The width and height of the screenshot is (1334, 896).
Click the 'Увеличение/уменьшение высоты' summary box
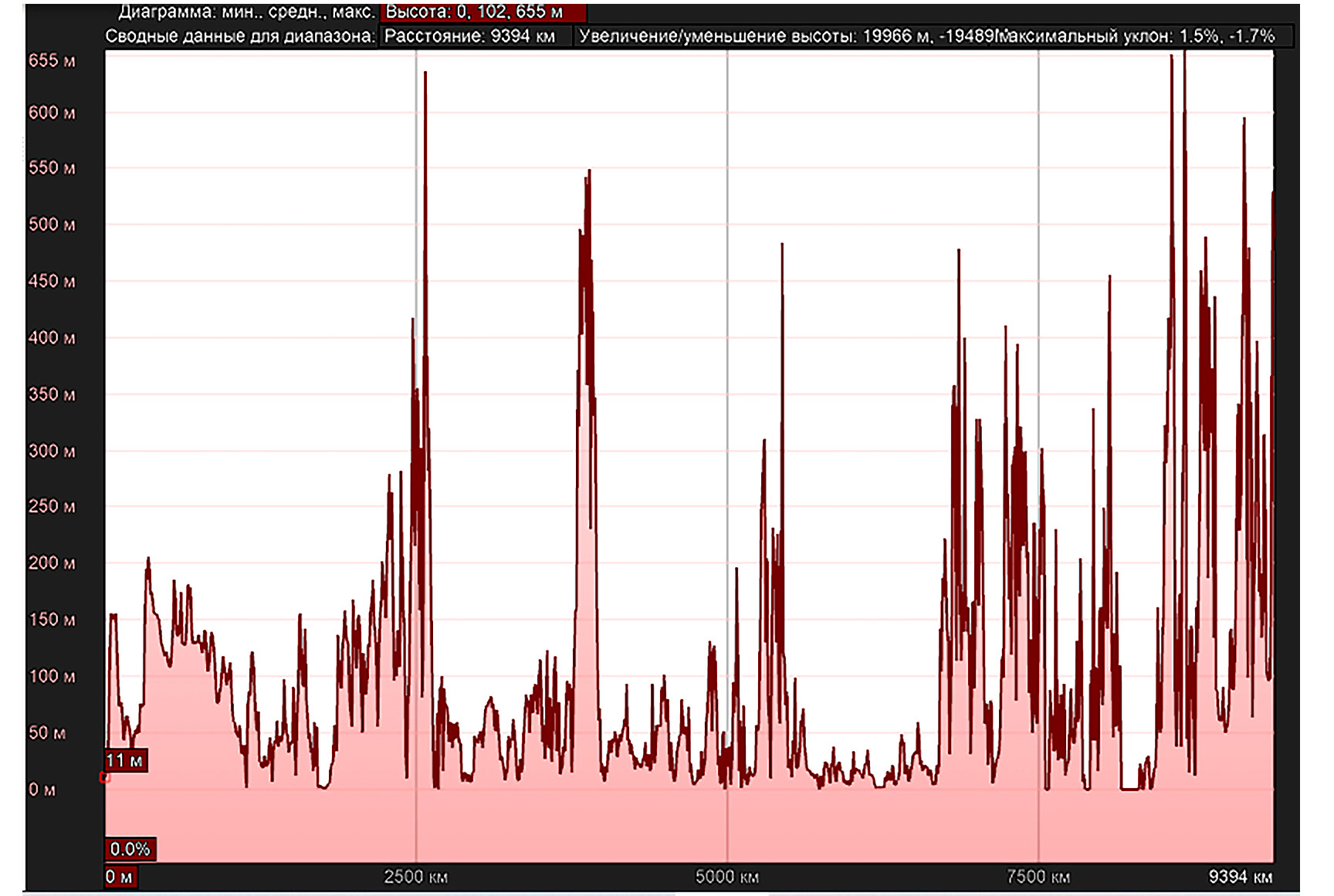point(784,36)
